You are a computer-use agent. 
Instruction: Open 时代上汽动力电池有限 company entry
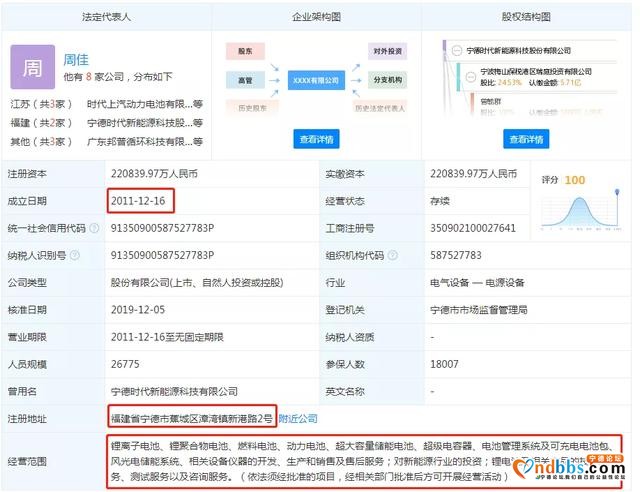click(145, 104)
